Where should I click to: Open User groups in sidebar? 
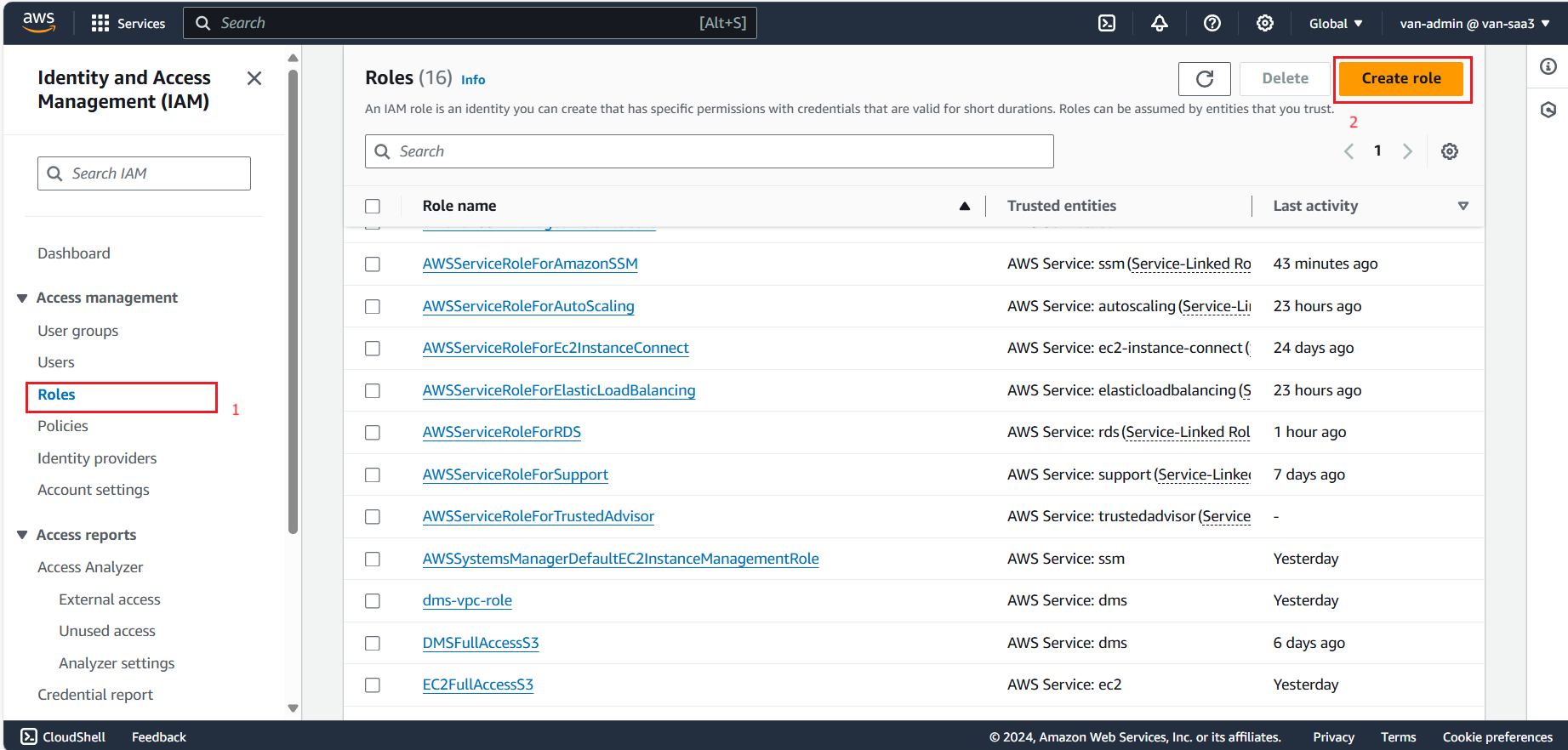click(78, 331)
